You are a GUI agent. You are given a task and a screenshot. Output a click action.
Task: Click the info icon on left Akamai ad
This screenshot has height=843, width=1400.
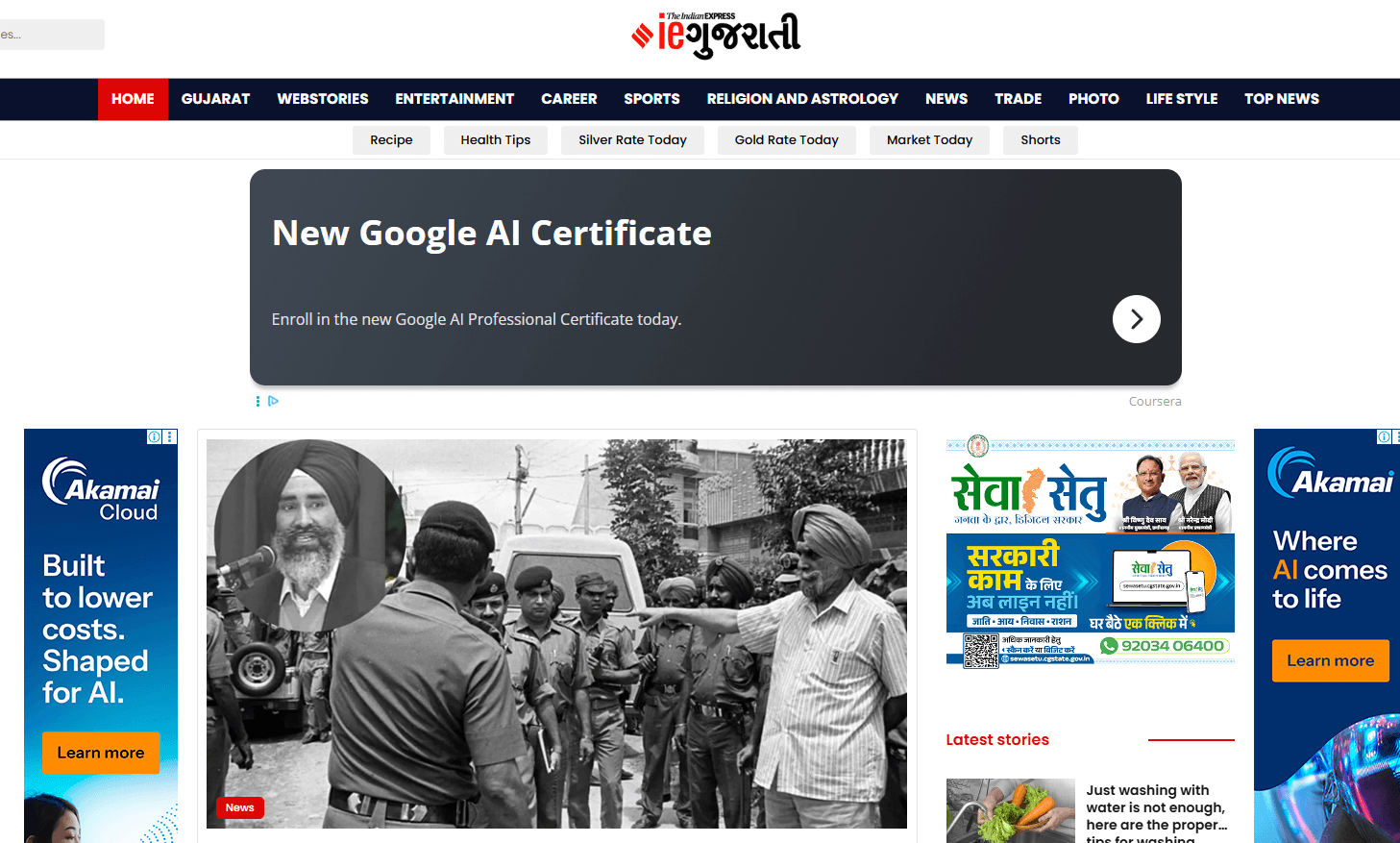pos(154,436)
